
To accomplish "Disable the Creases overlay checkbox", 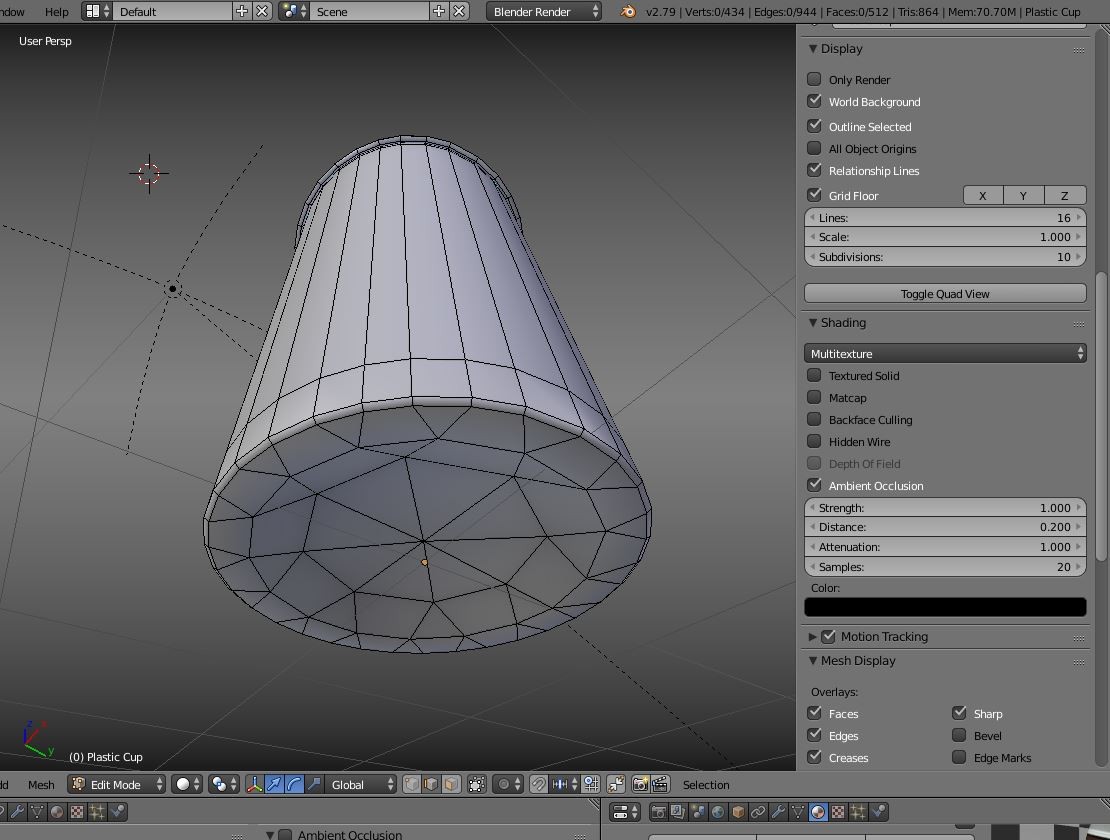I will pos(813,757).
